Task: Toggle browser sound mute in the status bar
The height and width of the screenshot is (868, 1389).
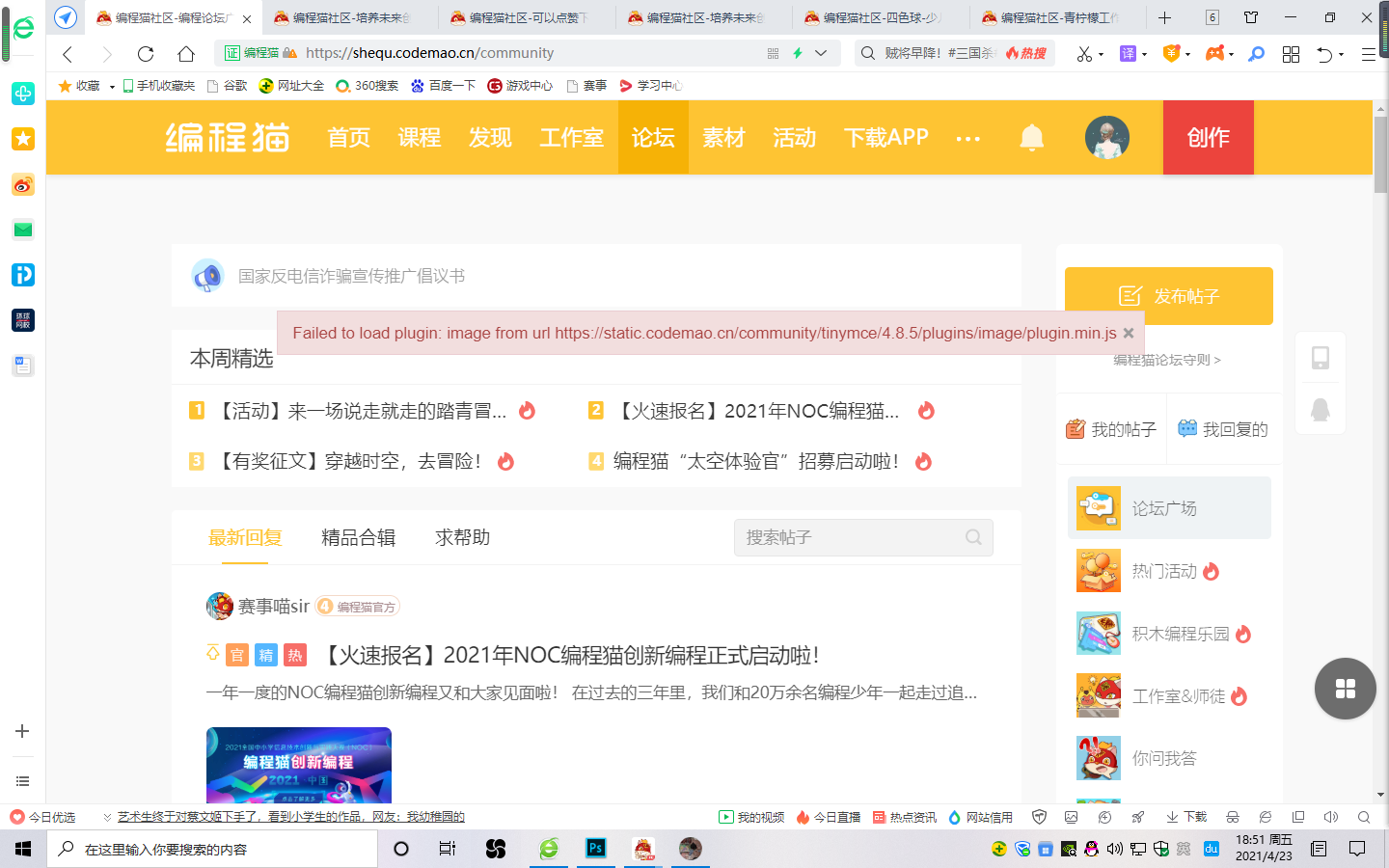Action: pos(1331,817)
